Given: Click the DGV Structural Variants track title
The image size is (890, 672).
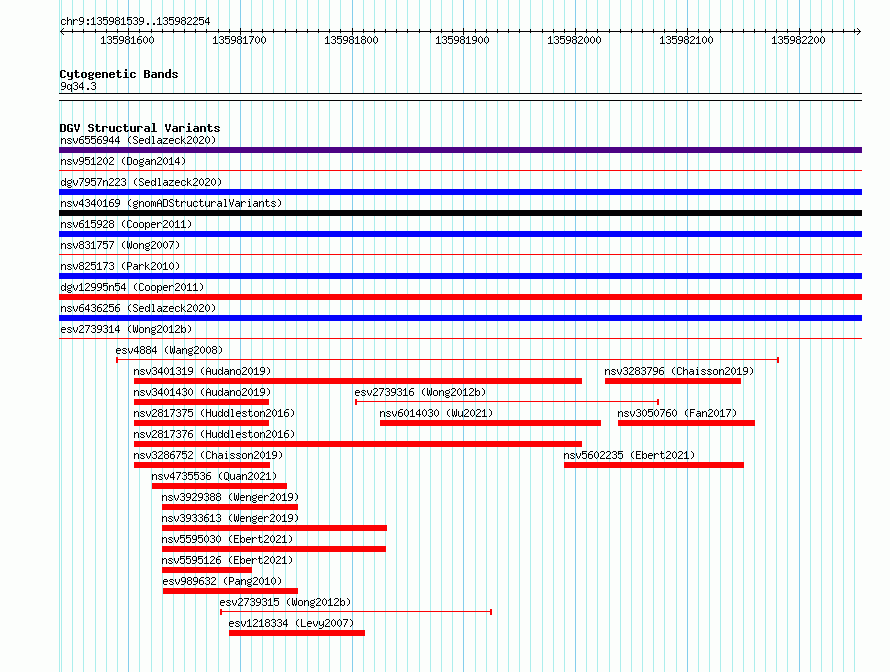Looking at the screenshot, I should 140,128.
